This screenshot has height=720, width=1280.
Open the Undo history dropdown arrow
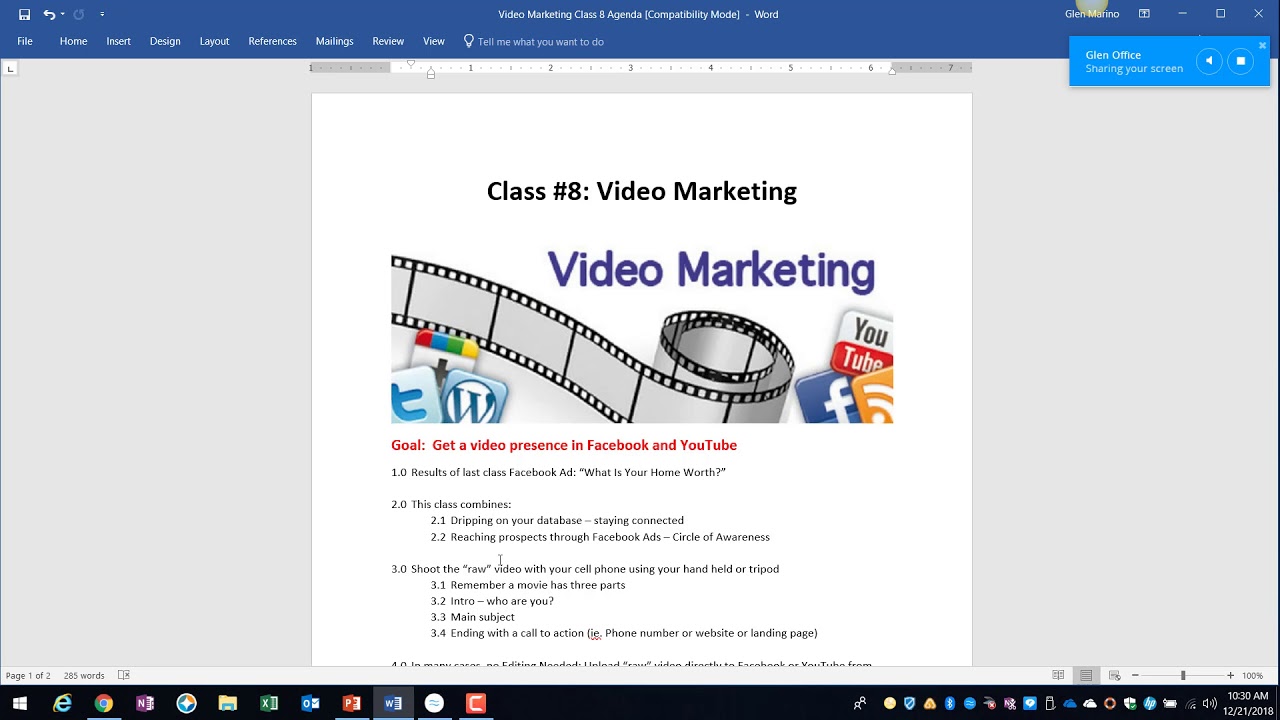[x=62, y=14]
